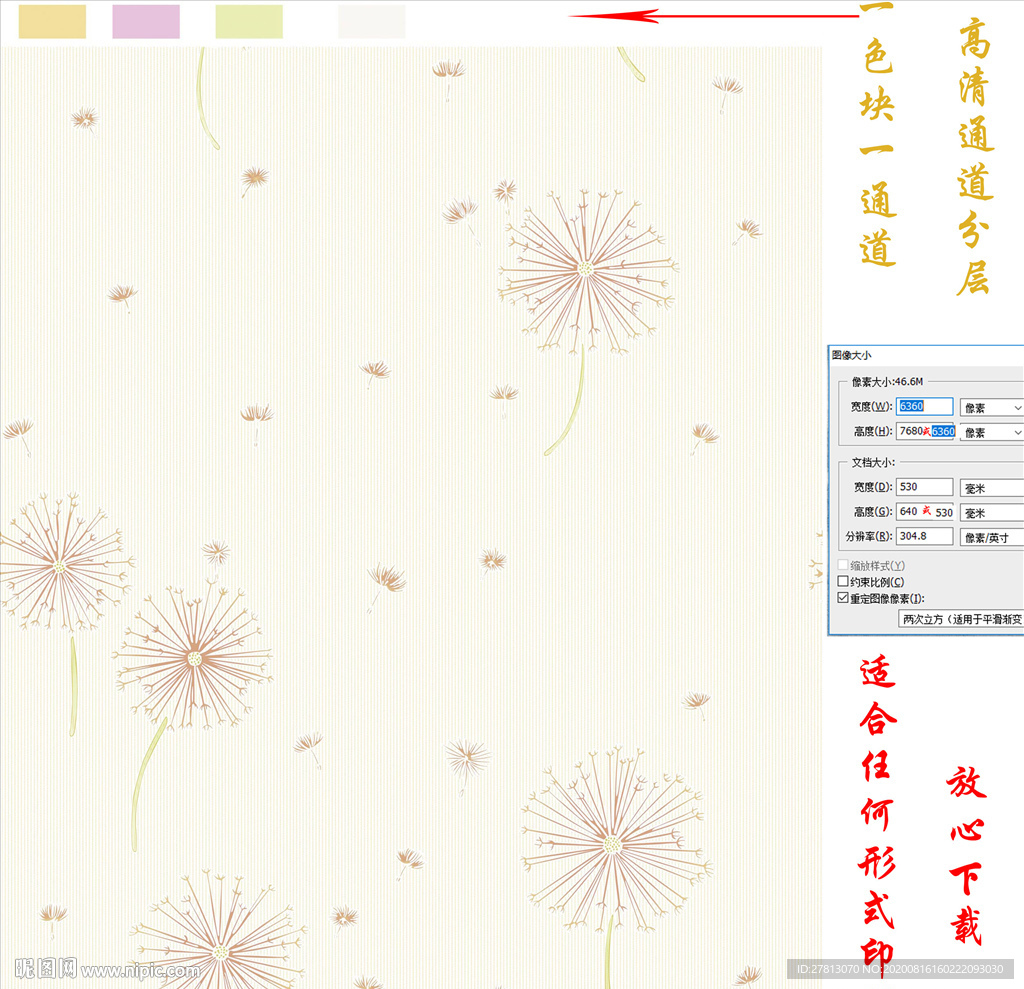Pick the pink color swatch
Screen dimensions: 1024x989
[146, 22]
